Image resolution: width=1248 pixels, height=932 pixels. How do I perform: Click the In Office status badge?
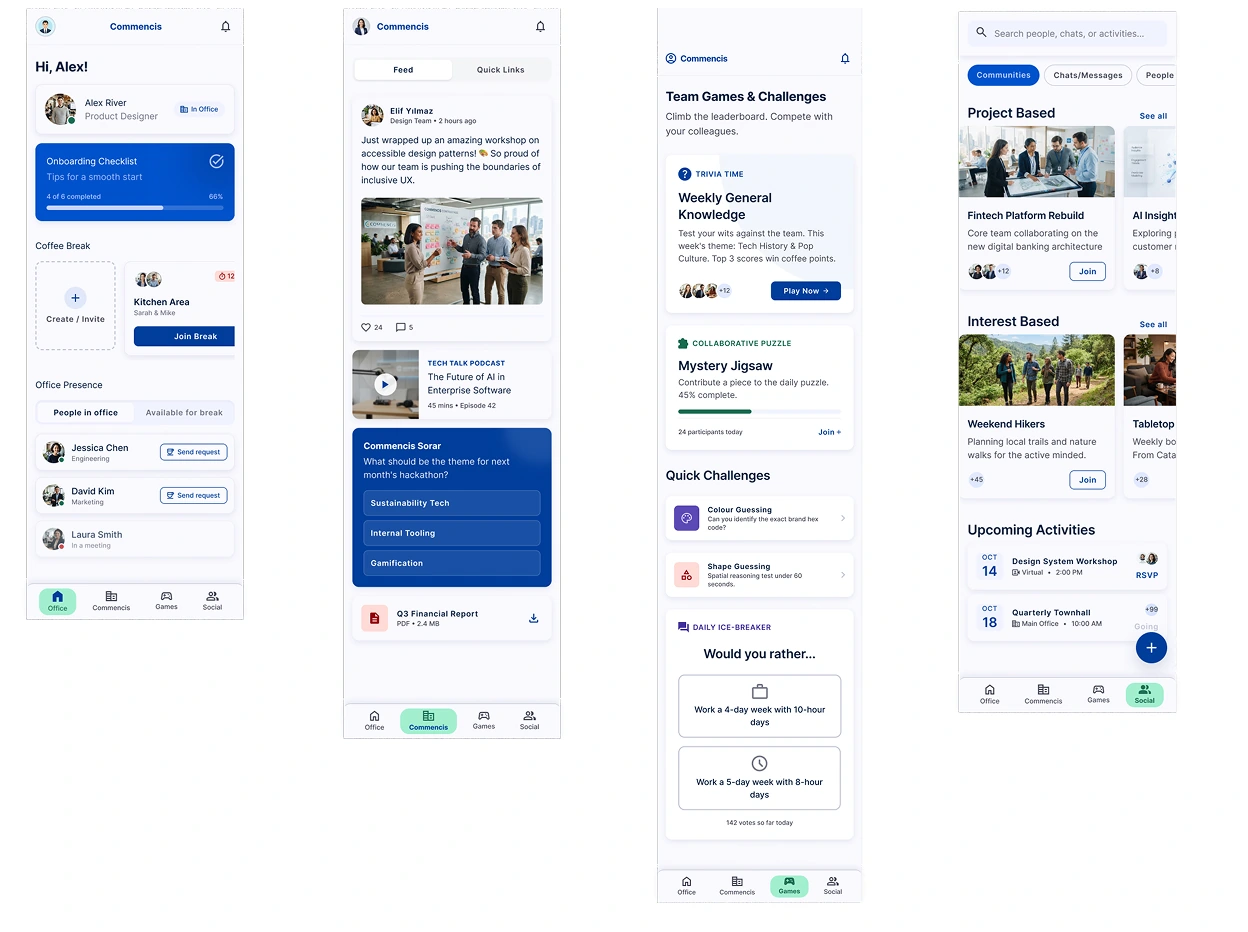[198, 109]
